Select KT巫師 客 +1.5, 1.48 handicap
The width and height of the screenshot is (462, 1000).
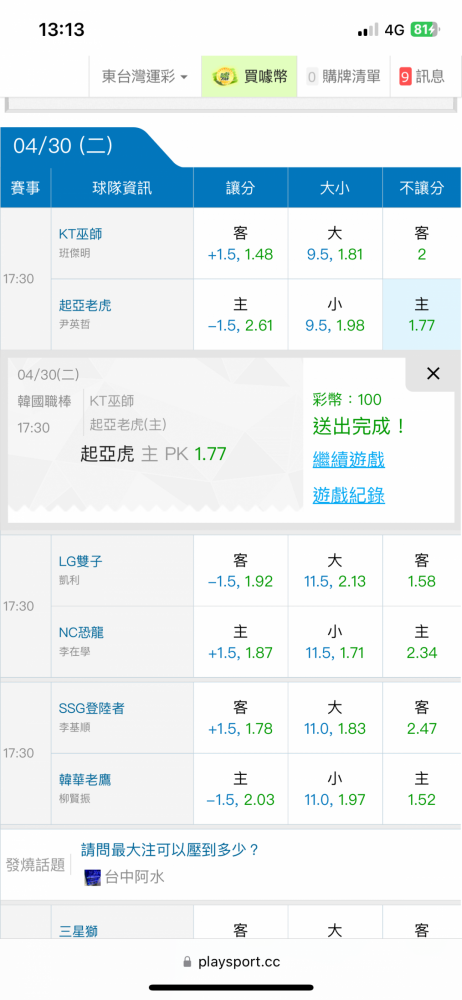[x=241, y=244]
